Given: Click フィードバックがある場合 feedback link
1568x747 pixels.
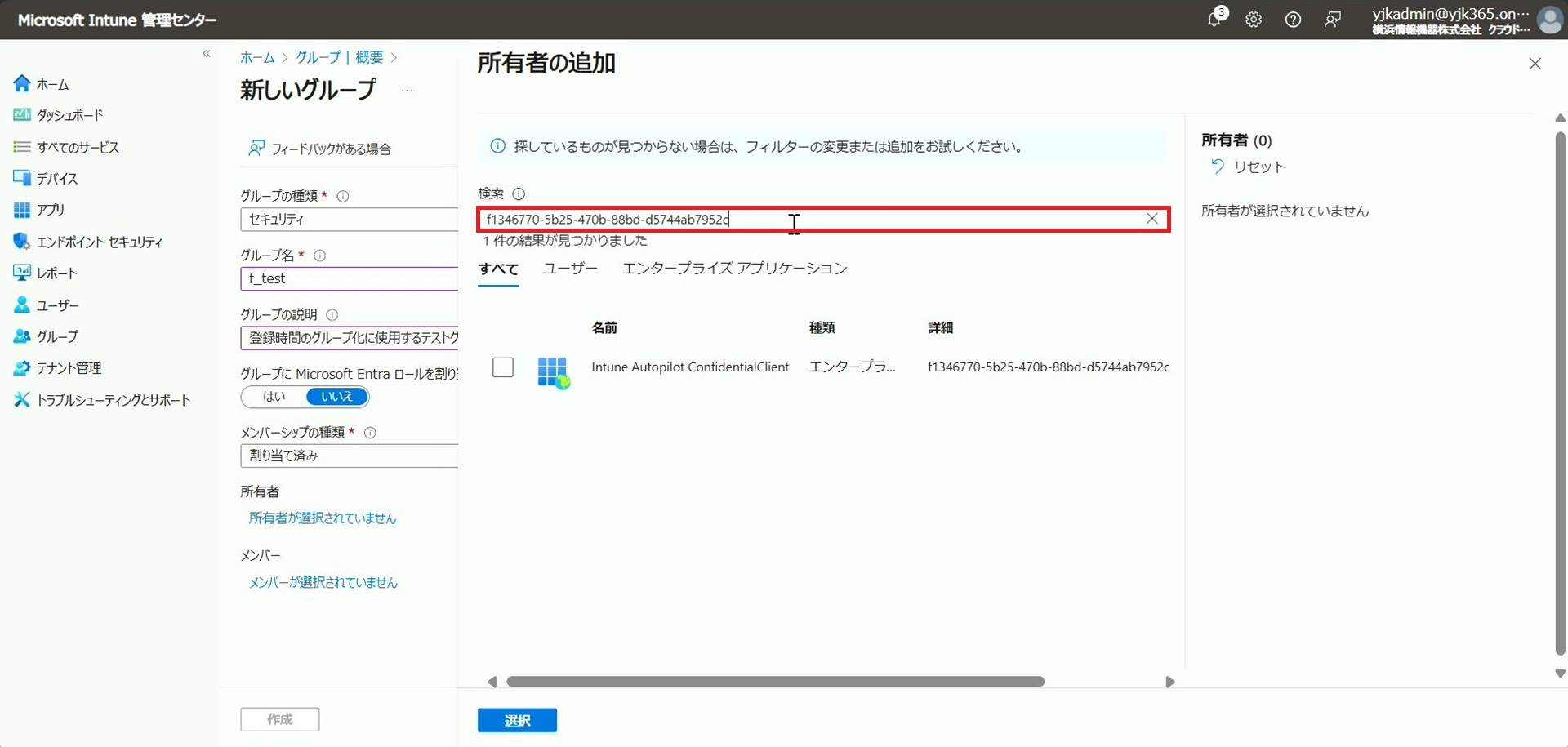Looking at the screenshot, I should click(x=320, y=149).
